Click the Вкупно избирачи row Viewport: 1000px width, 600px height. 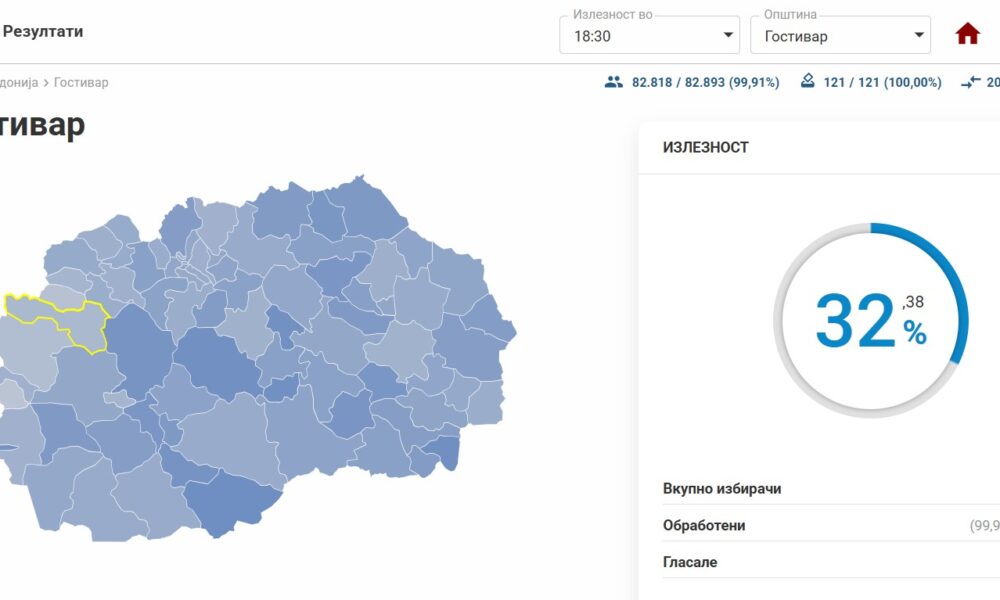pyautogui.click(x=722, y=489)
